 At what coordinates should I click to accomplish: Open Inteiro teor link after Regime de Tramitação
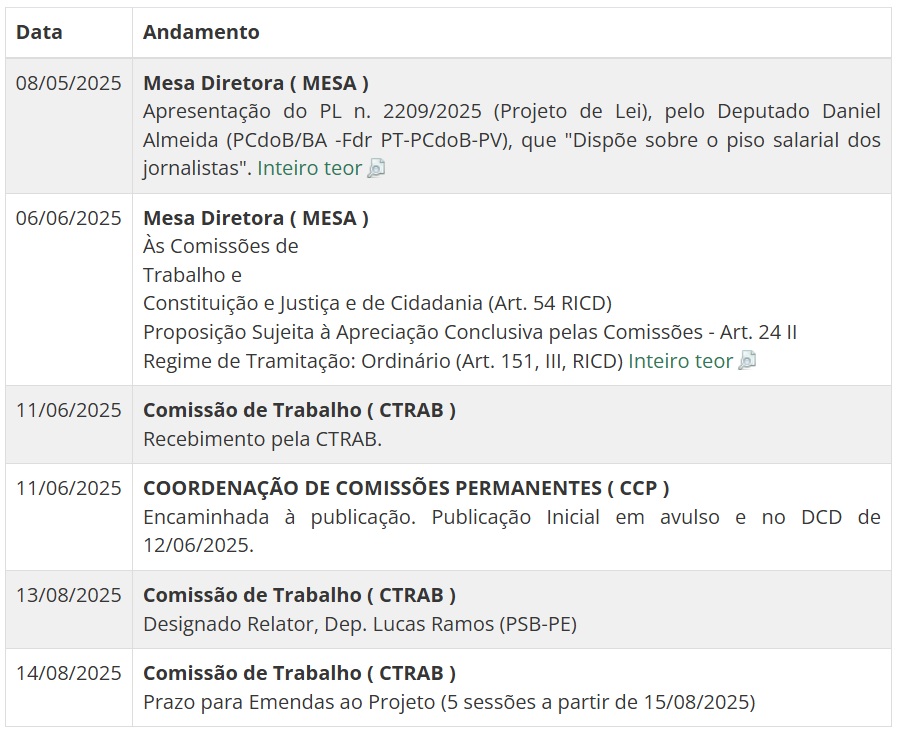pyautogui.click(x=680, y=361)
